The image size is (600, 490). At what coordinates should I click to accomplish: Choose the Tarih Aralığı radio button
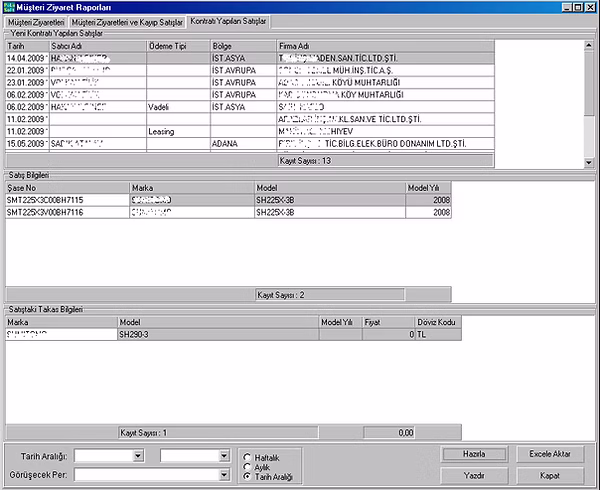[247, 475]
